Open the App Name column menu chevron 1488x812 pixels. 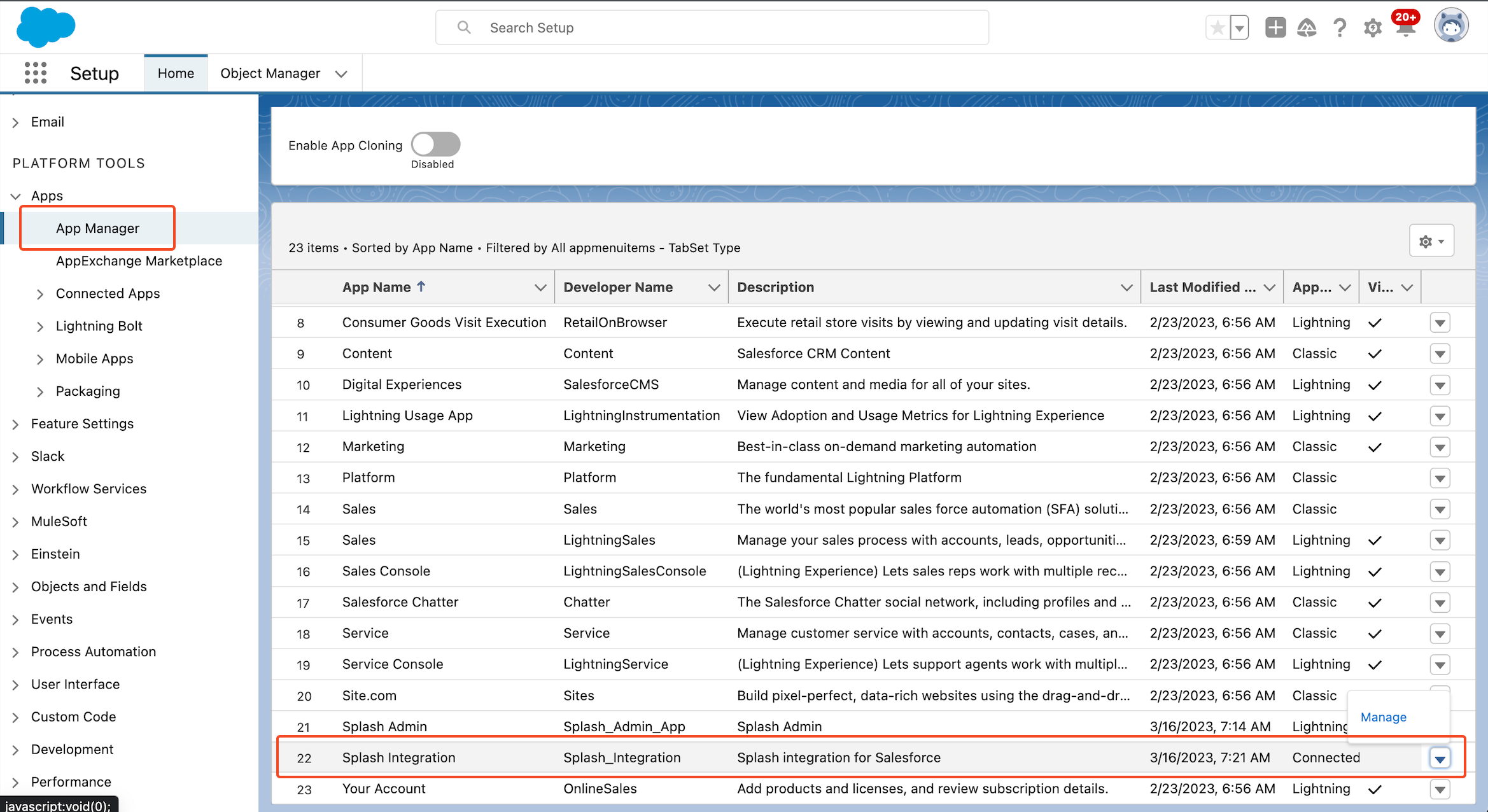click(x=540, y=288)
